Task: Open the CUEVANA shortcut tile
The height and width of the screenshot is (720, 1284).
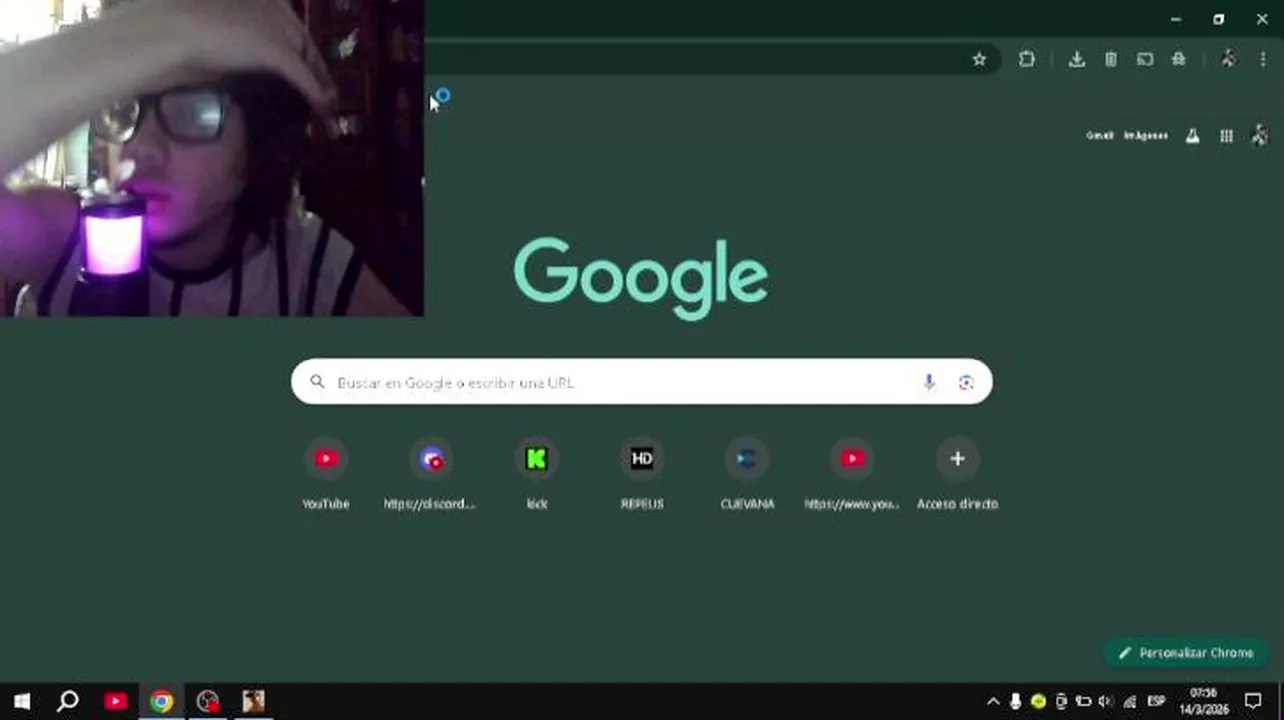Action: 747,475
